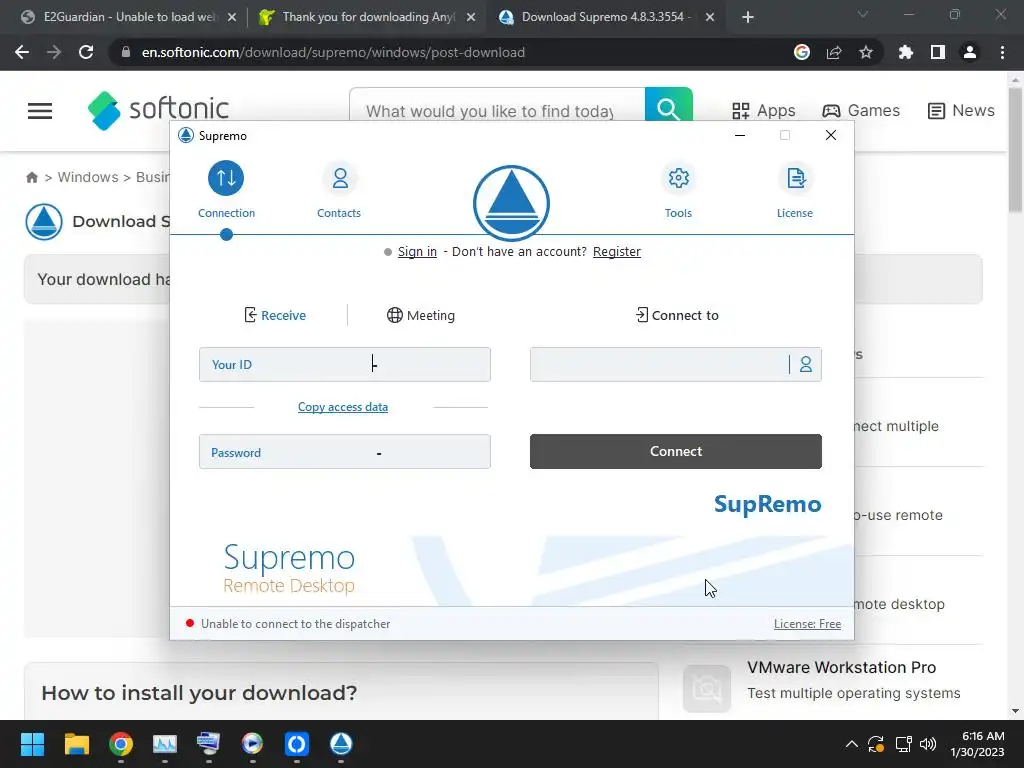Select the Receive mode
Viewport: 1024px width, 768px height.
pos(275,315)
